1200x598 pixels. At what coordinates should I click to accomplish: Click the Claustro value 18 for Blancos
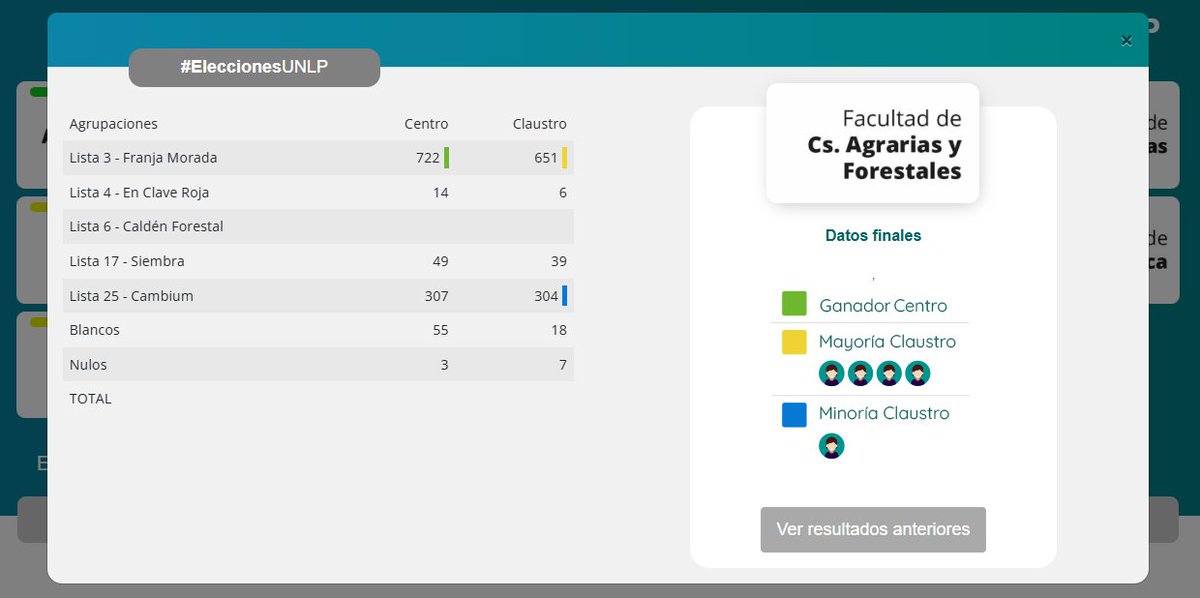click(x=558, y=330)
